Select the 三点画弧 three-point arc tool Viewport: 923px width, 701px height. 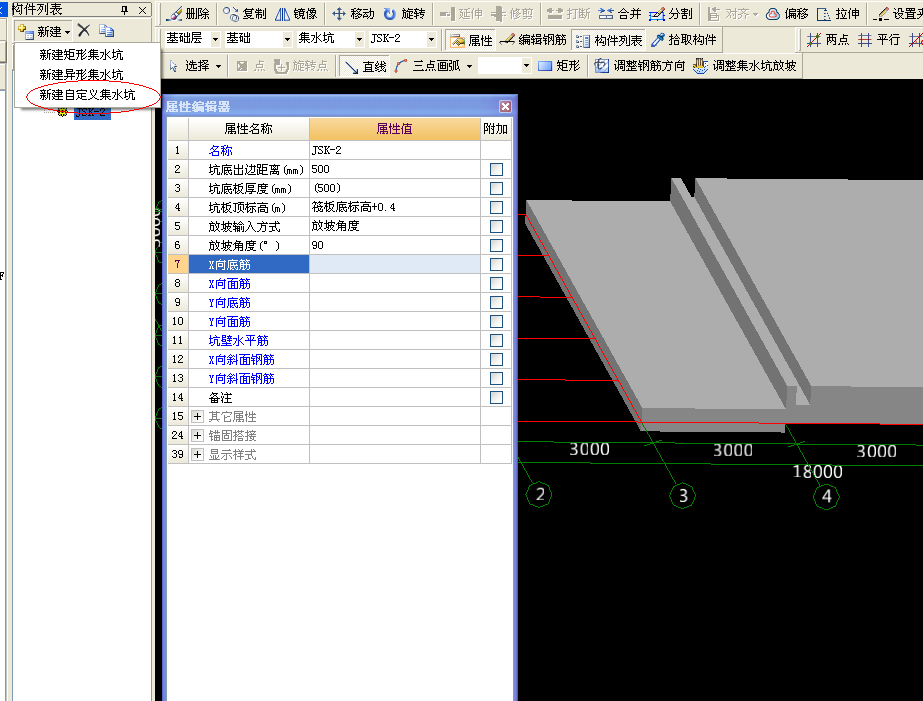428,66
